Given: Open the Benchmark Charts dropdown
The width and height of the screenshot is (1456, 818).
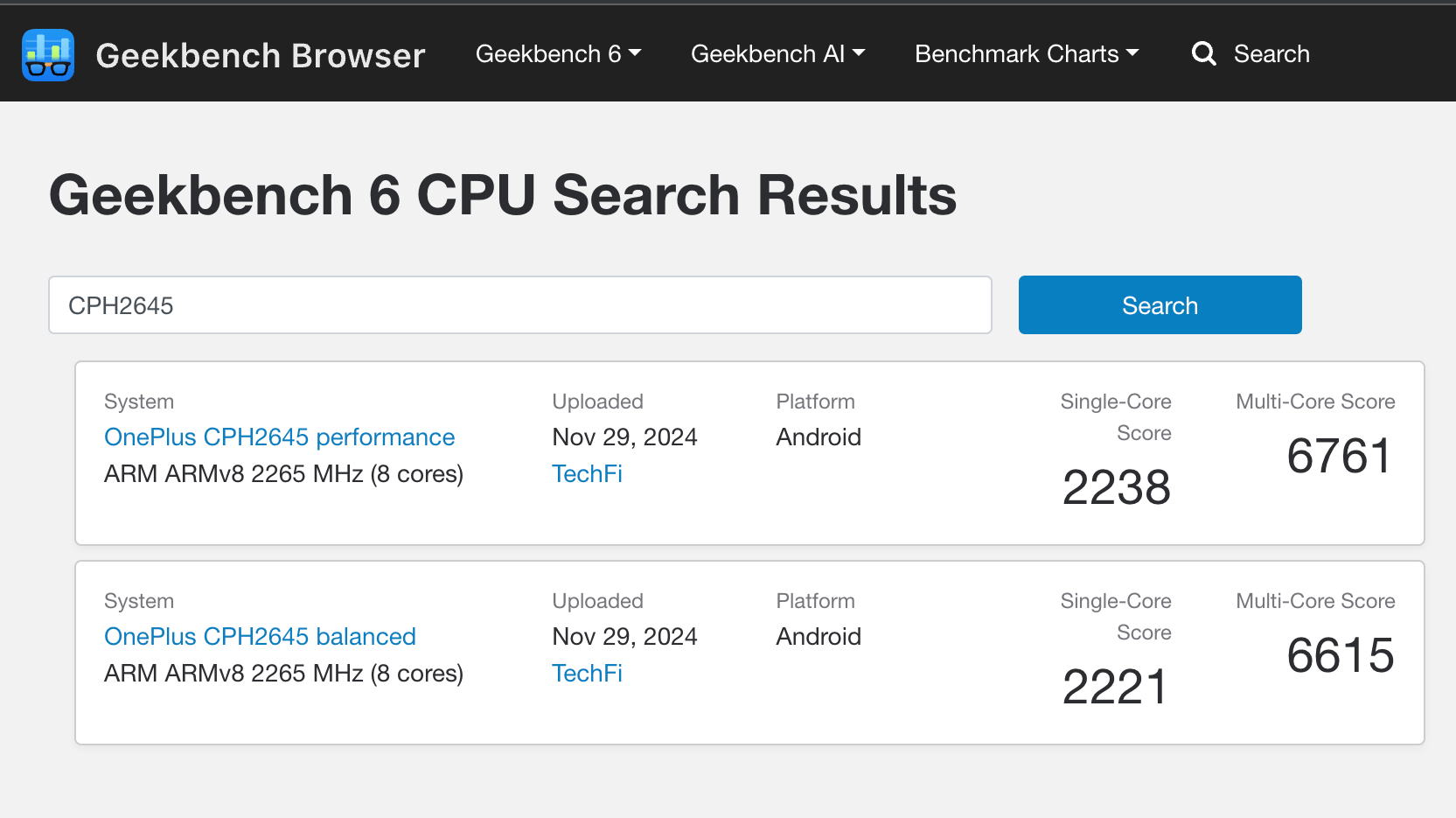Looking at the screenshot, I should pos(1027,54).
